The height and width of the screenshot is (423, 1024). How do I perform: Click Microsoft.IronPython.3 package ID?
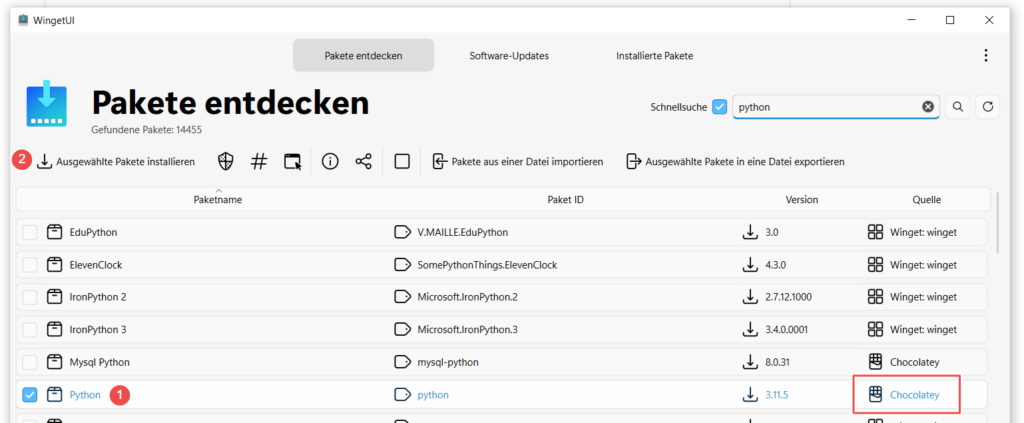point(468,330)
